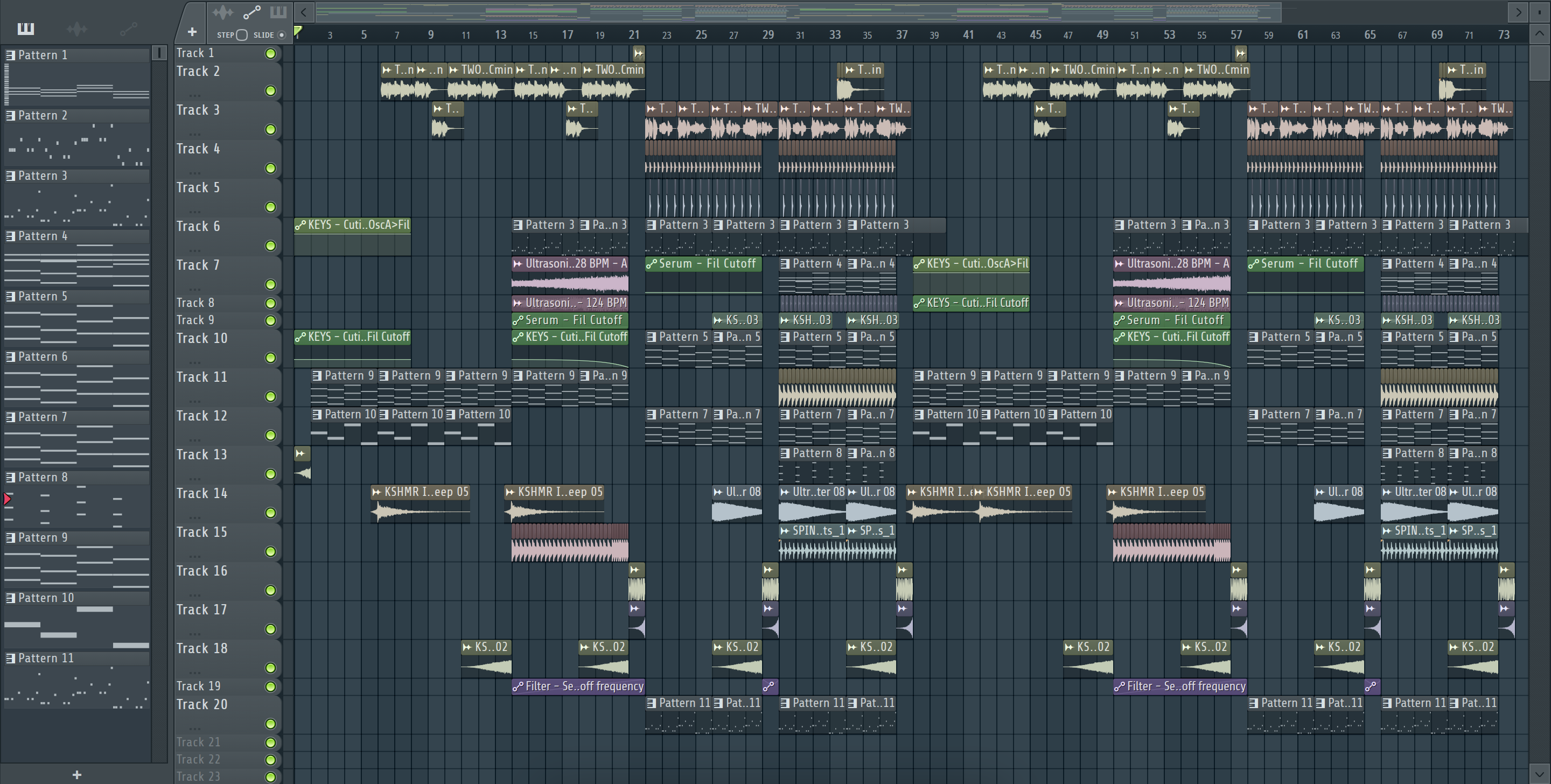This screenshot has height=784, width=1551.
Task: Mute Track 2 with its green LED
Action: coord(271,91)
